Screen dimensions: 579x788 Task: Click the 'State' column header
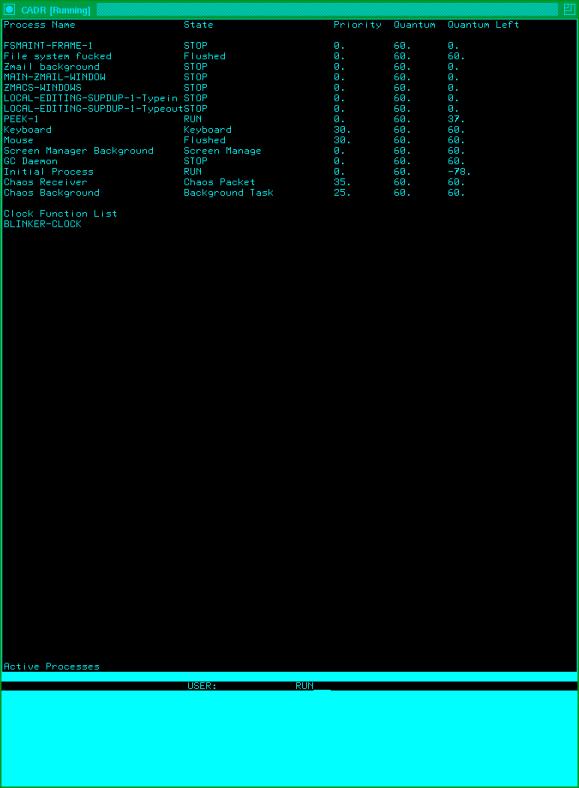(x=198, y=25)
